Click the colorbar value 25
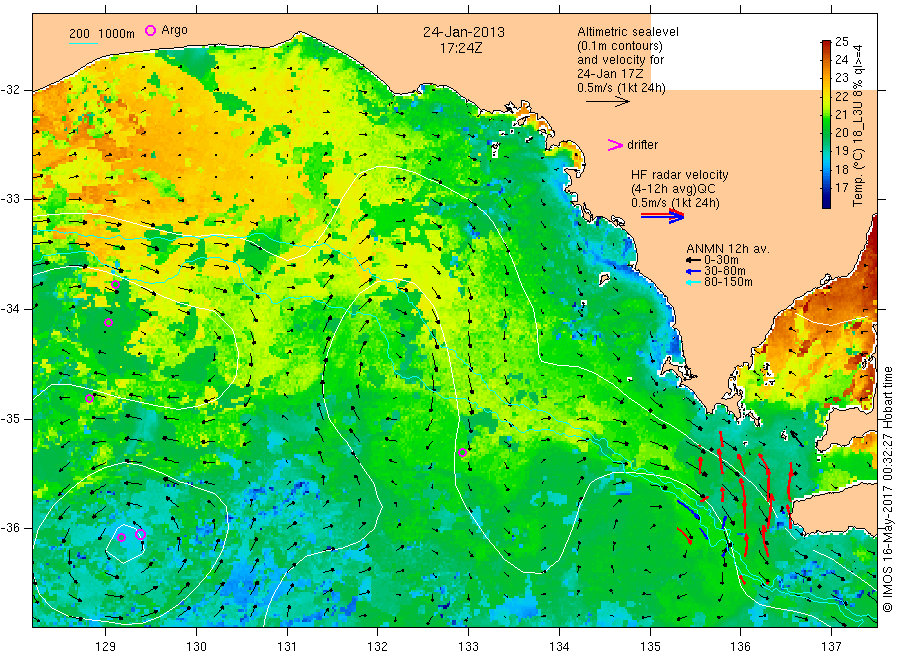This screenshot has height=660, width=900. click(x=841, y=41)
